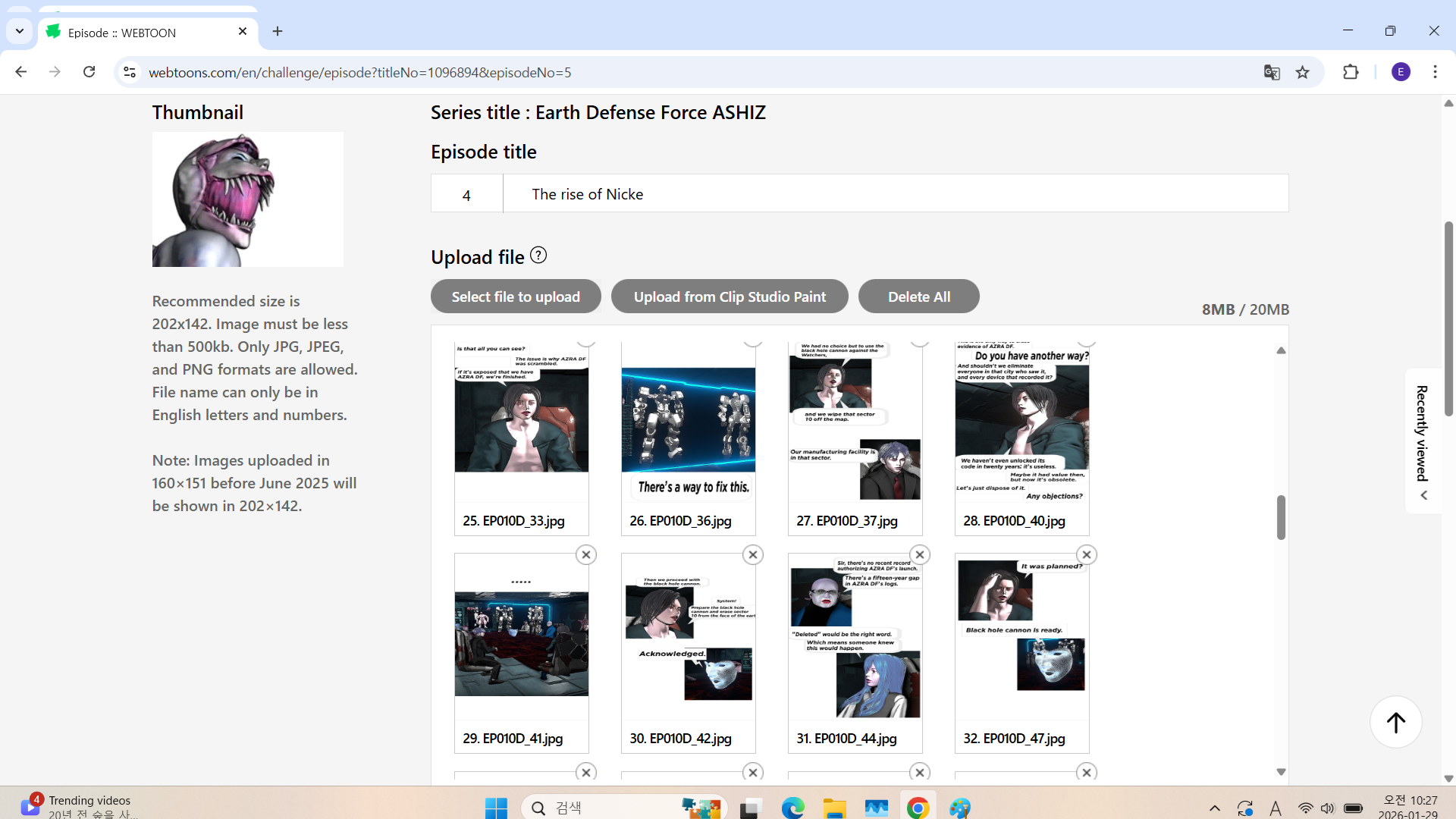Click the Upload file help question mark icon
Image resolution: width=1456 pixels, height=819 pixels.
(x=538, y=256)
